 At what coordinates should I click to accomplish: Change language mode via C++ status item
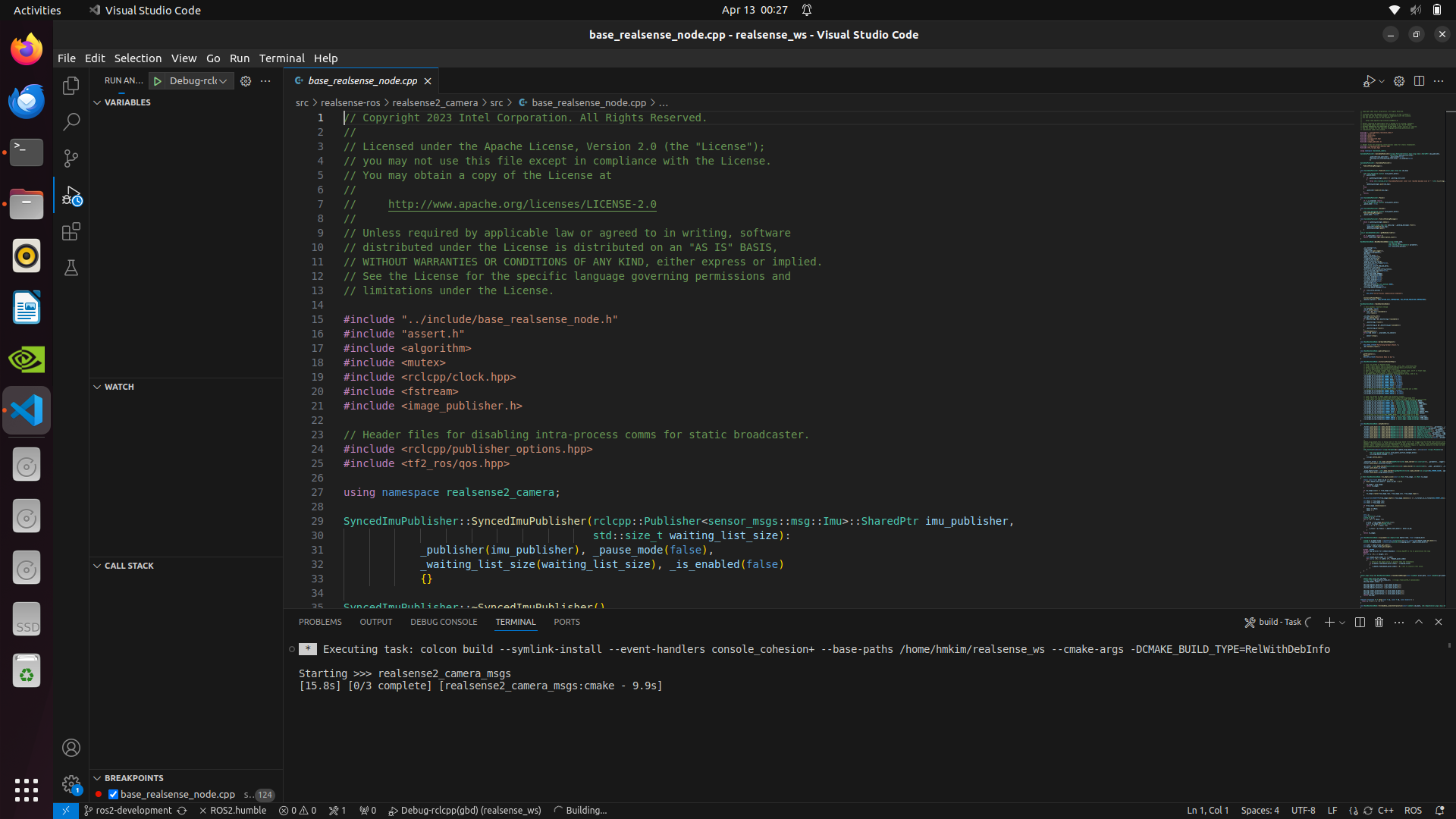tap(1385, 811)
